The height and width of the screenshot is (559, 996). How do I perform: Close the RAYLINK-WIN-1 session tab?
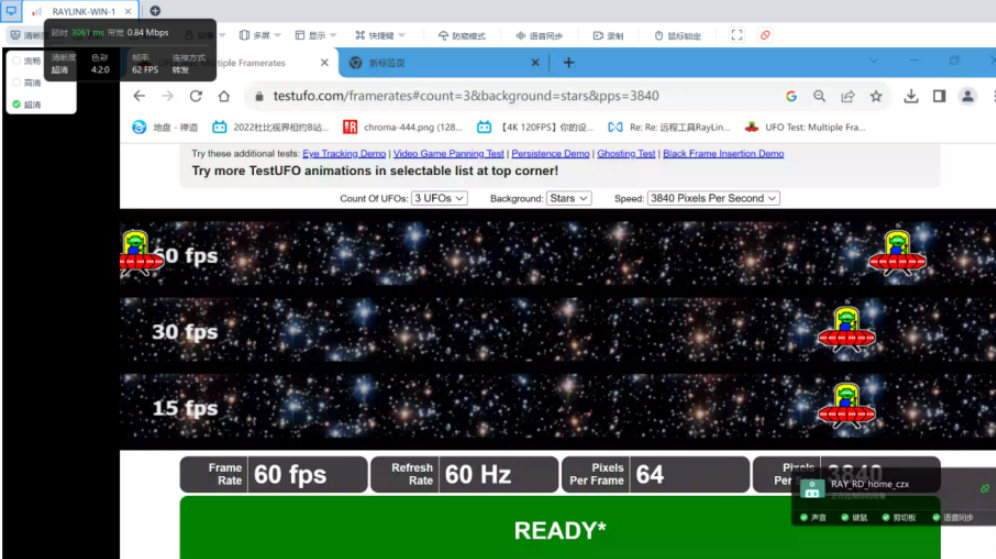pyautogui.click(x=128, y=11)
